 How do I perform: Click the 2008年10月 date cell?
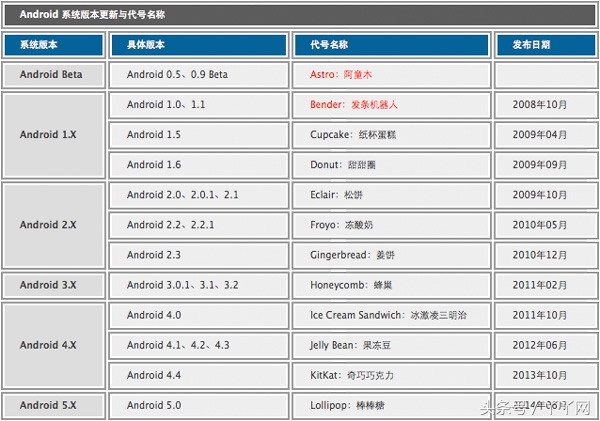[546, 105]
